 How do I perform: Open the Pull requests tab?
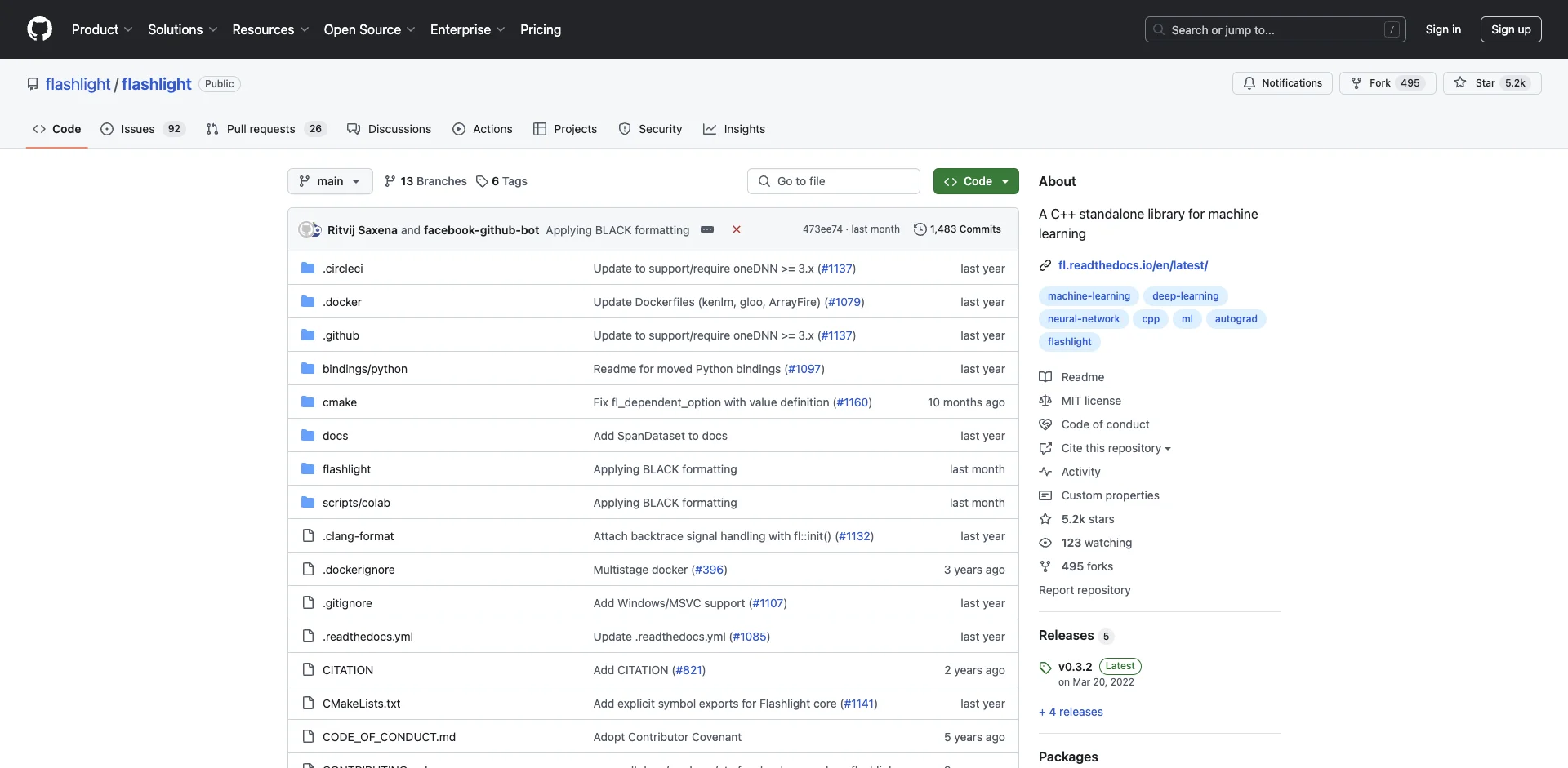(266, 129)
